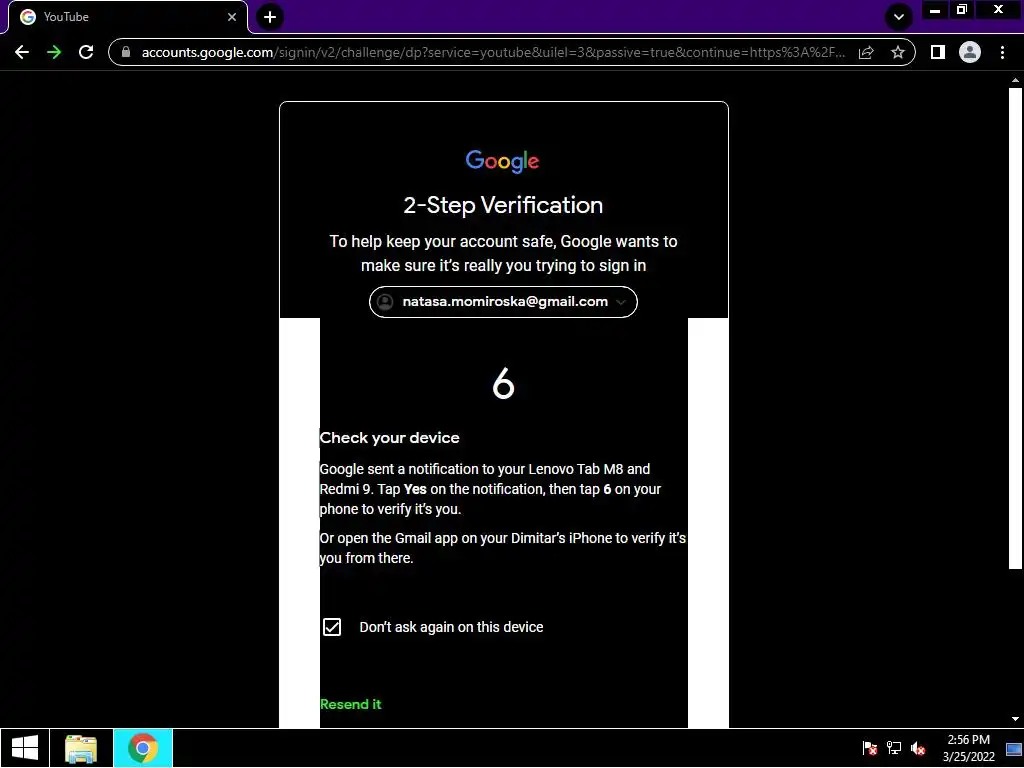Bookmark this page with star icon
This screenshot has width=1024, height=768.
point(898,52)
